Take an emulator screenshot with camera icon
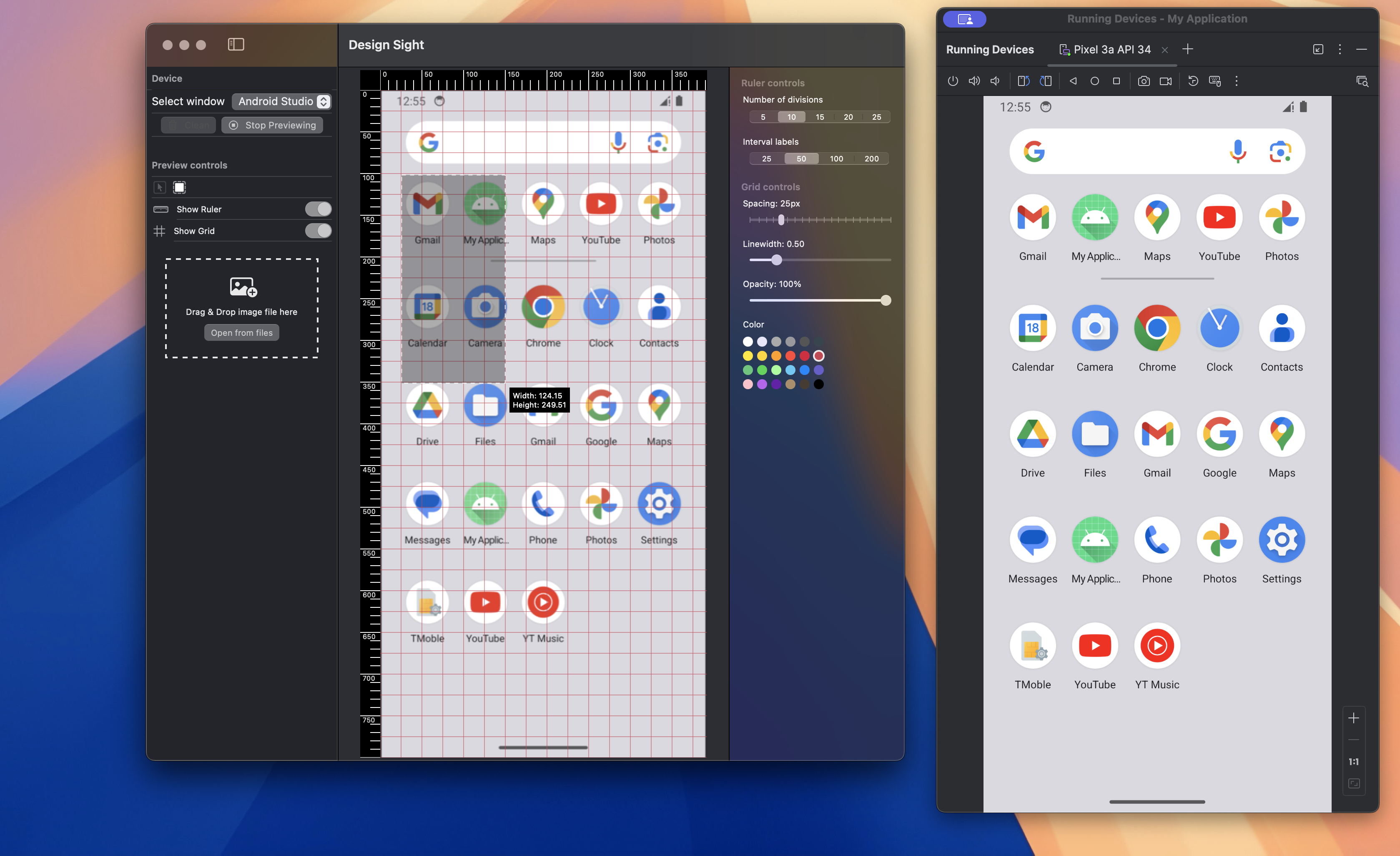This screenshot has height=856, width=1400. point(1144,81)
